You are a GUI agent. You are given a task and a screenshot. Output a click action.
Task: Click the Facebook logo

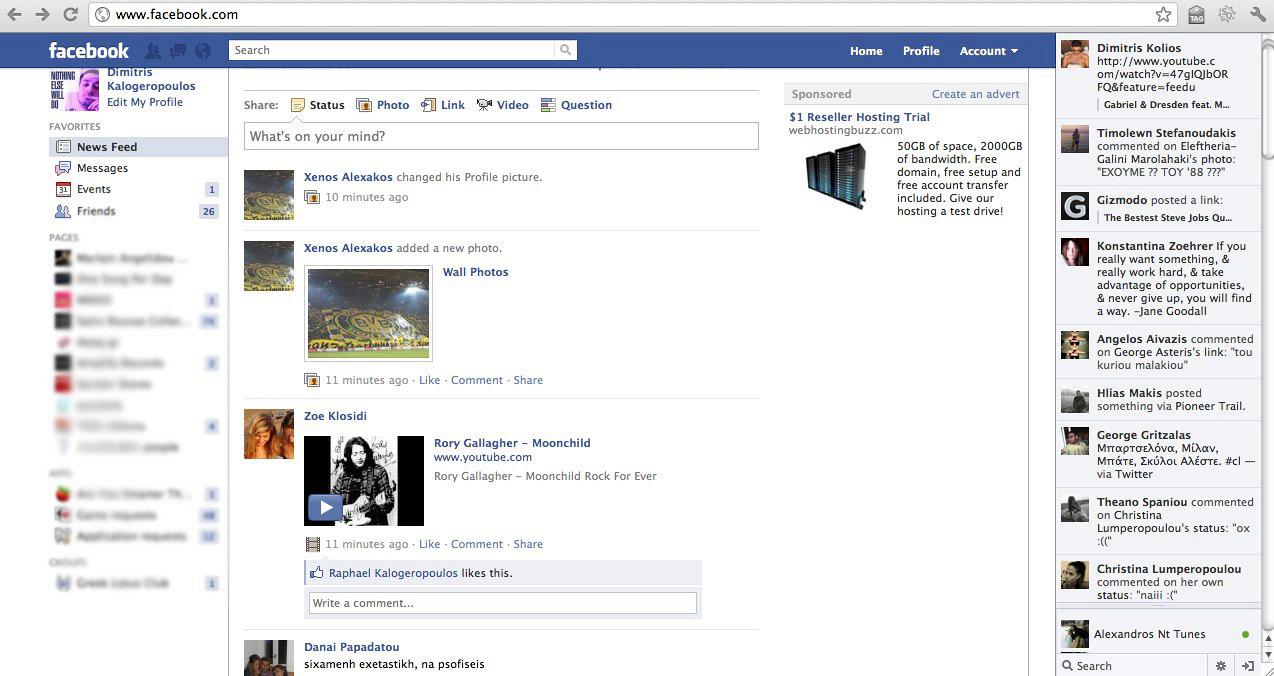[89, 50]
